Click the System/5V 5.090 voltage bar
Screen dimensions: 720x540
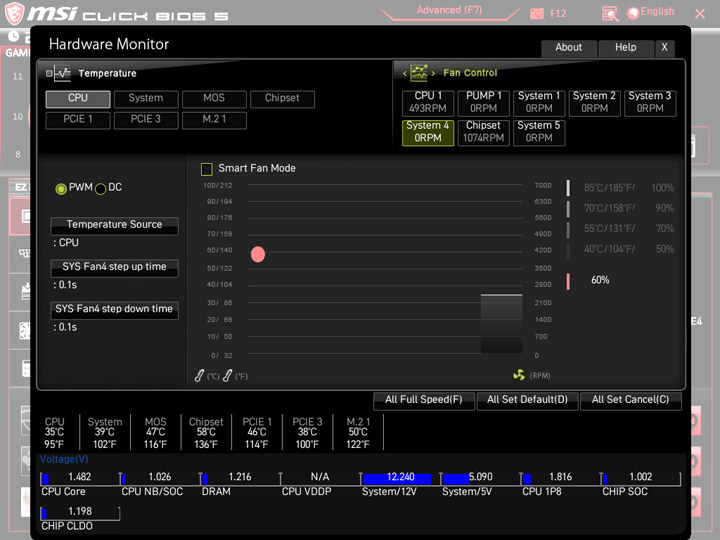point(480,478)
